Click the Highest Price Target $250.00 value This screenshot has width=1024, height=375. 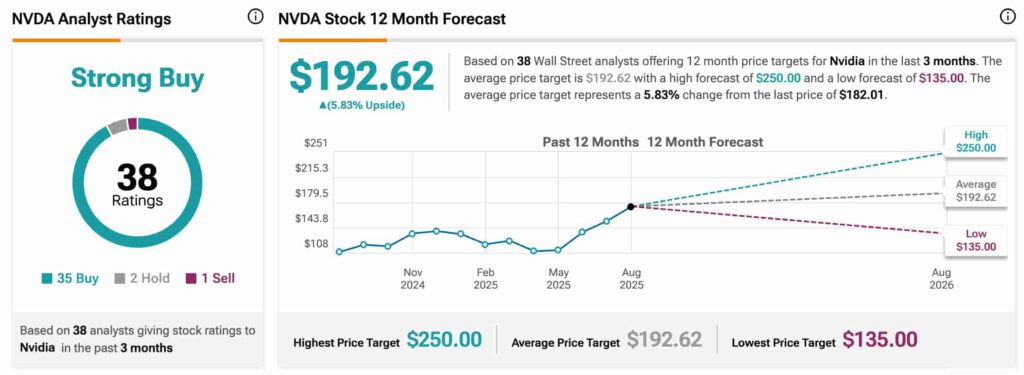pos(444,340)
